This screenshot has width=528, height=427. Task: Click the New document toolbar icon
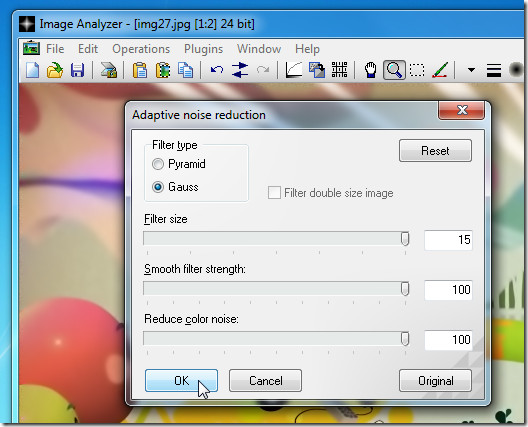32,70
